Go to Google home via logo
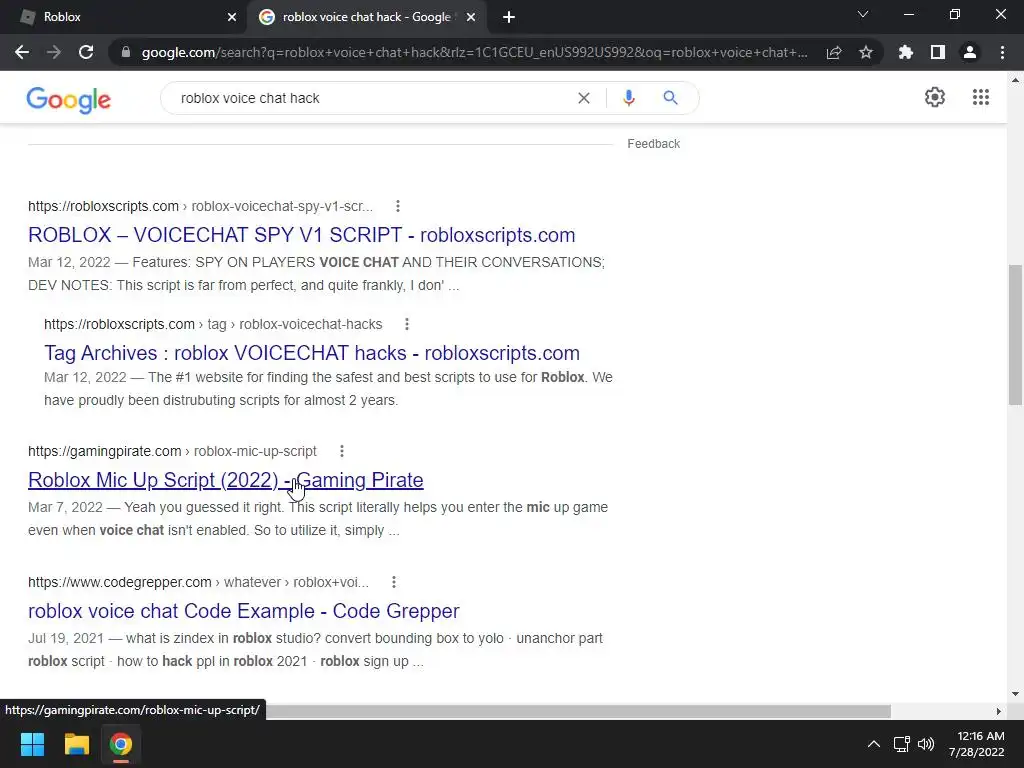This screenshot has height=768, width=1024. [x=69, y=99]
